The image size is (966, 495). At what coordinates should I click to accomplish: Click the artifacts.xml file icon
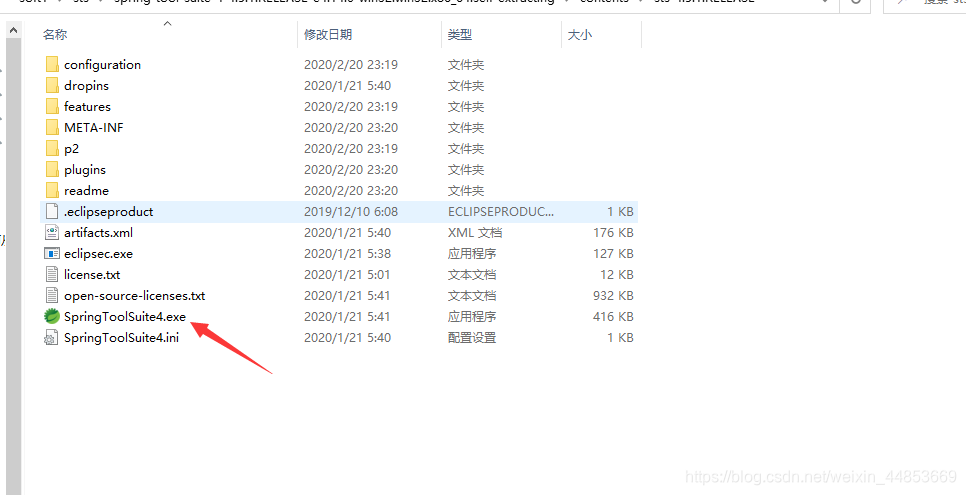[52, 232]
